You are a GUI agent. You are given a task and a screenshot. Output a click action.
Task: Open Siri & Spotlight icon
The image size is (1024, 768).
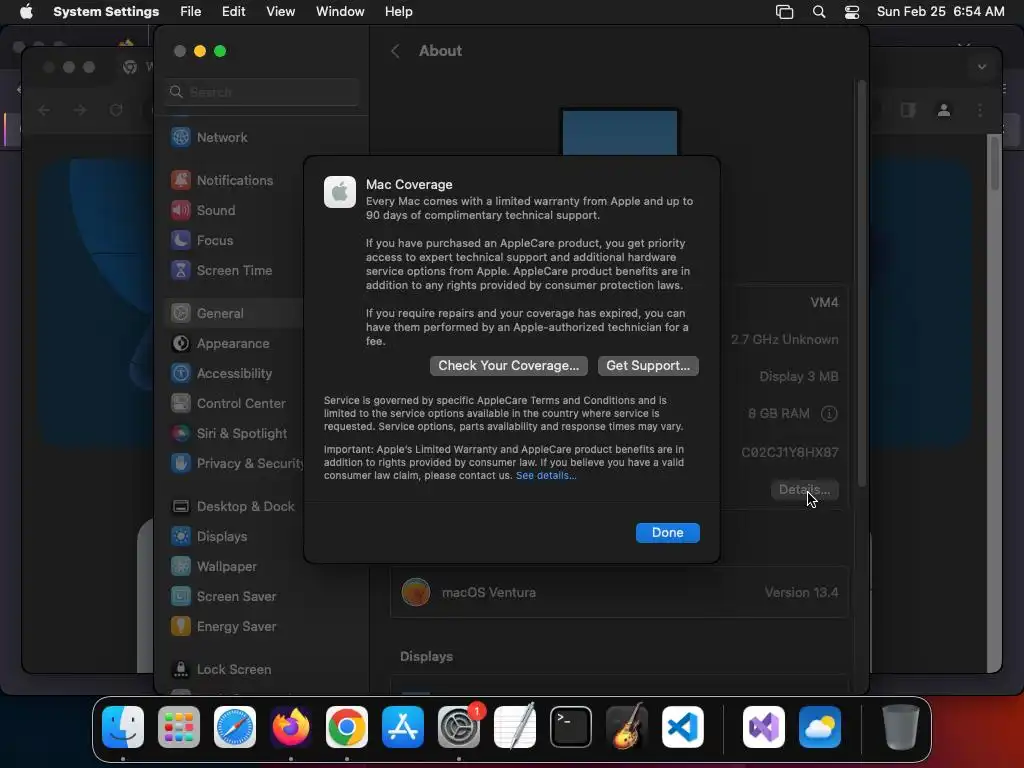click(x=180, y=434)
